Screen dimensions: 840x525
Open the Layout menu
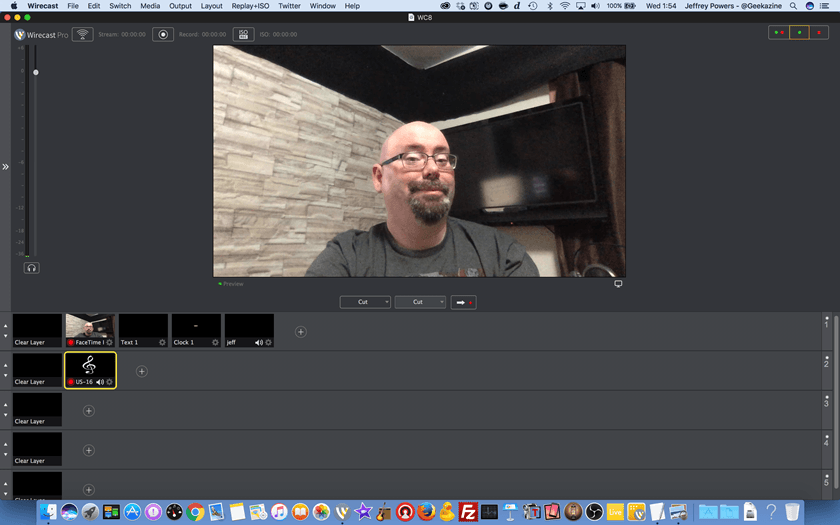pos(212,6)
